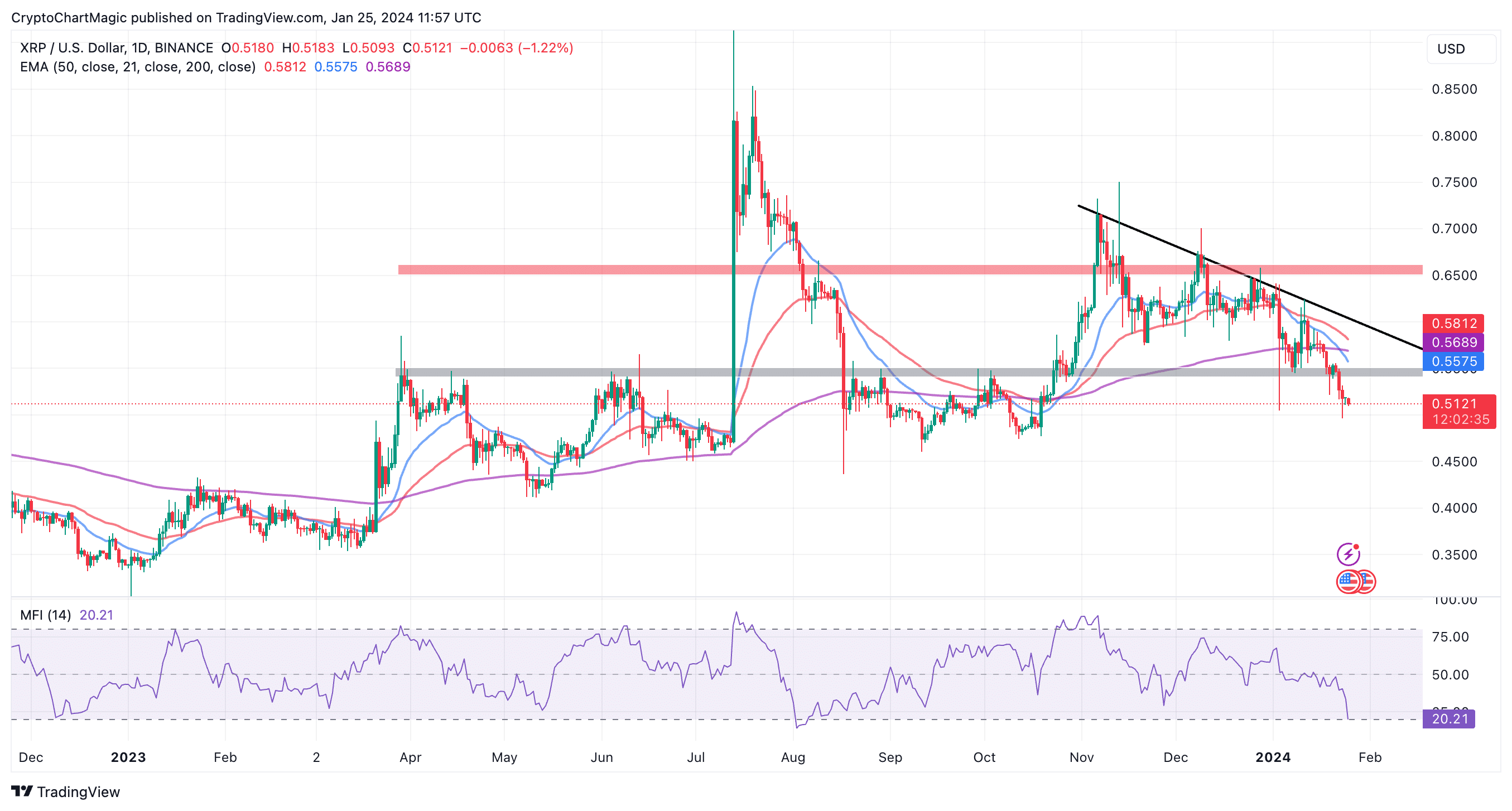Select the MFI (14) indicator label
The height and width of the screenshot is (811, 1512).
coord(45,615)
